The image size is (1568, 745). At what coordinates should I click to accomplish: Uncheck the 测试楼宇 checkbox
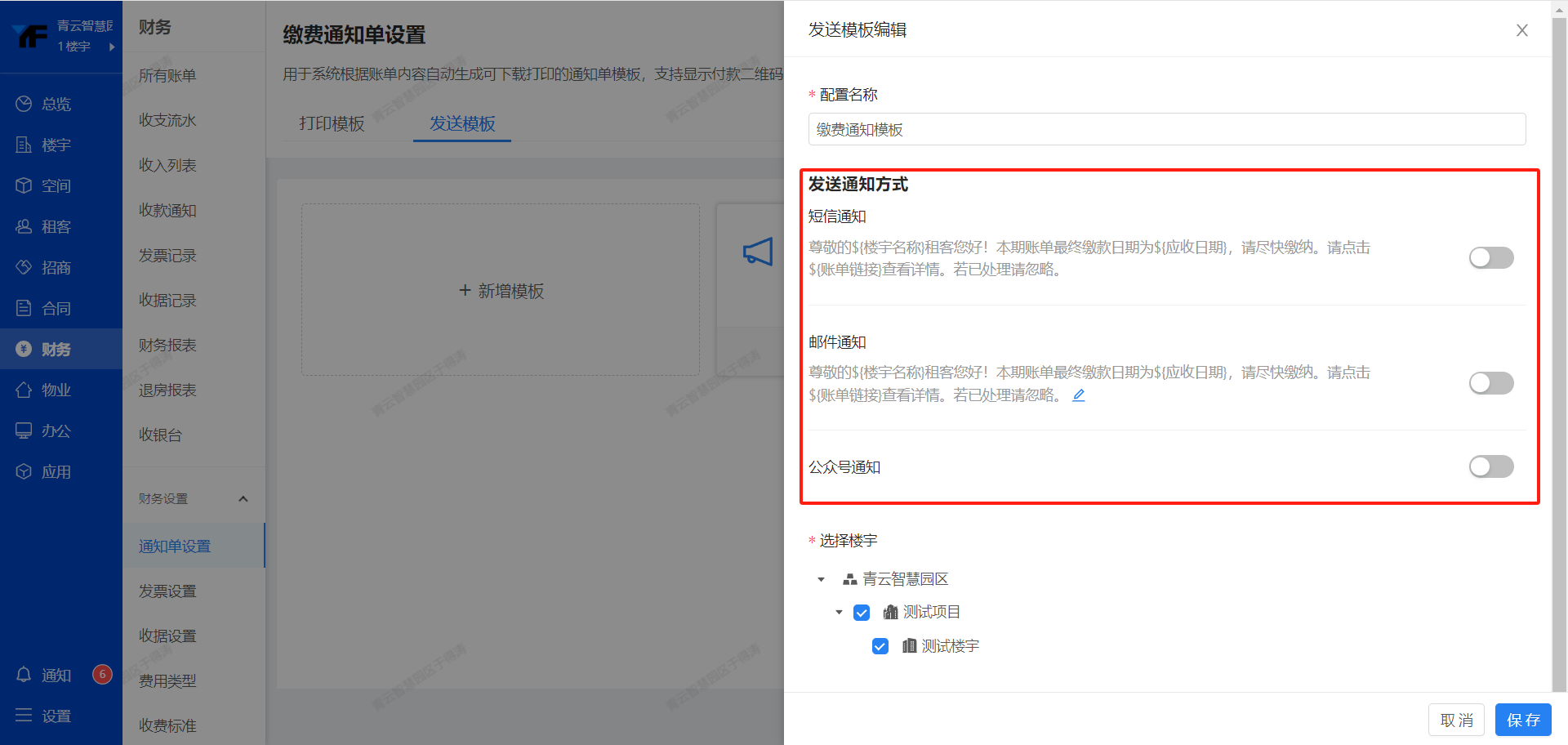coord(880,646)
